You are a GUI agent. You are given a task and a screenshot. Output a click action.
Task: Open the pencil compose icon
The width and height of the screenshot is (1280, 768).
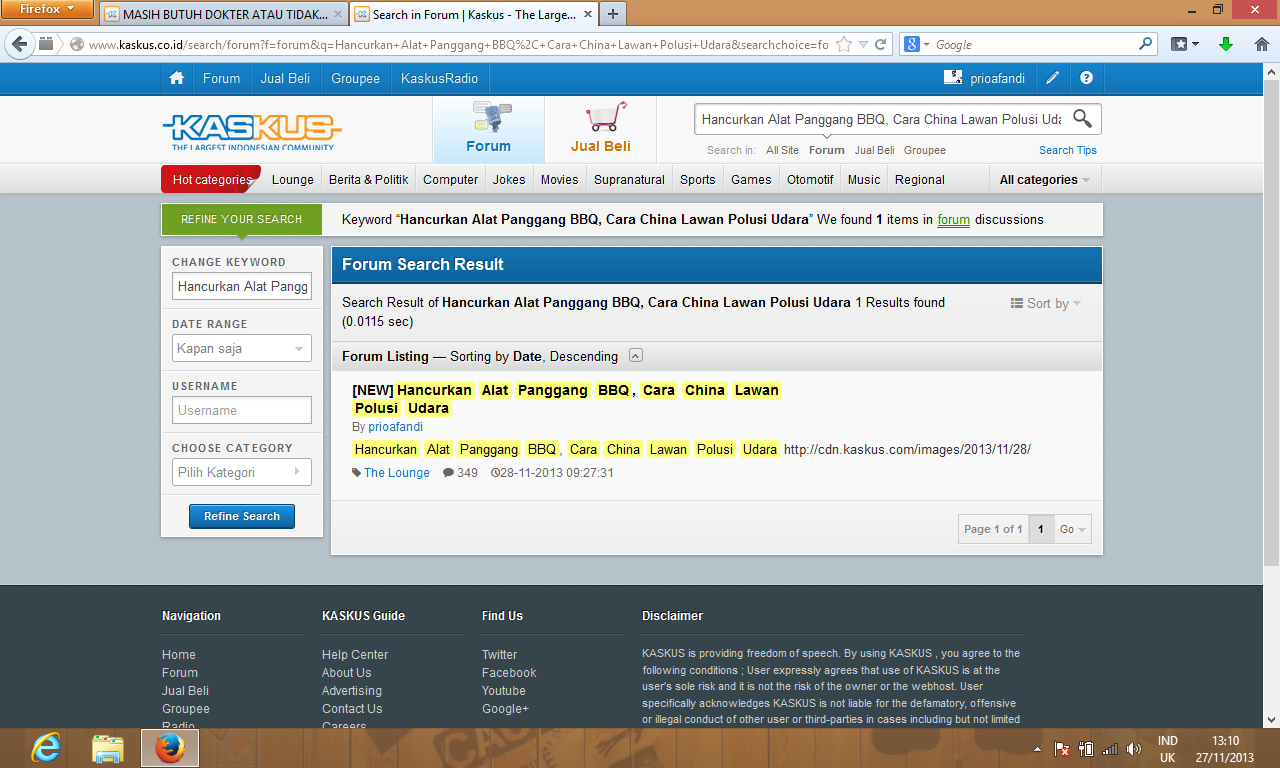(x=1053, y=78)
